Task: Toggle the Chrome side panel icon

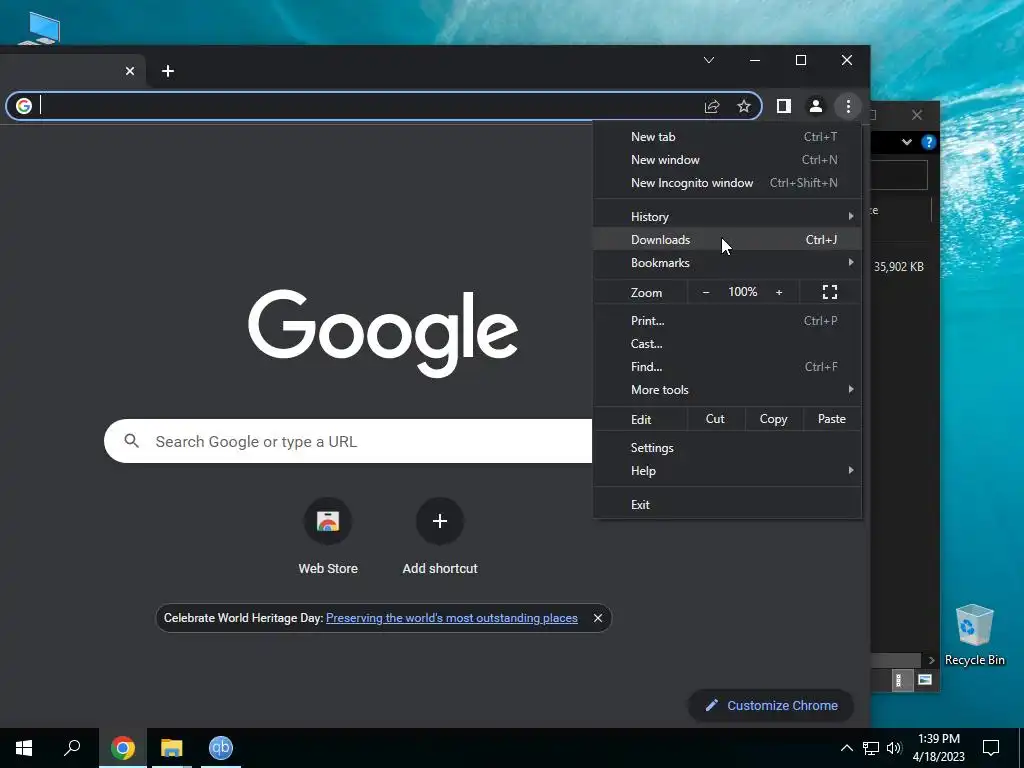Action: (783, 106)
